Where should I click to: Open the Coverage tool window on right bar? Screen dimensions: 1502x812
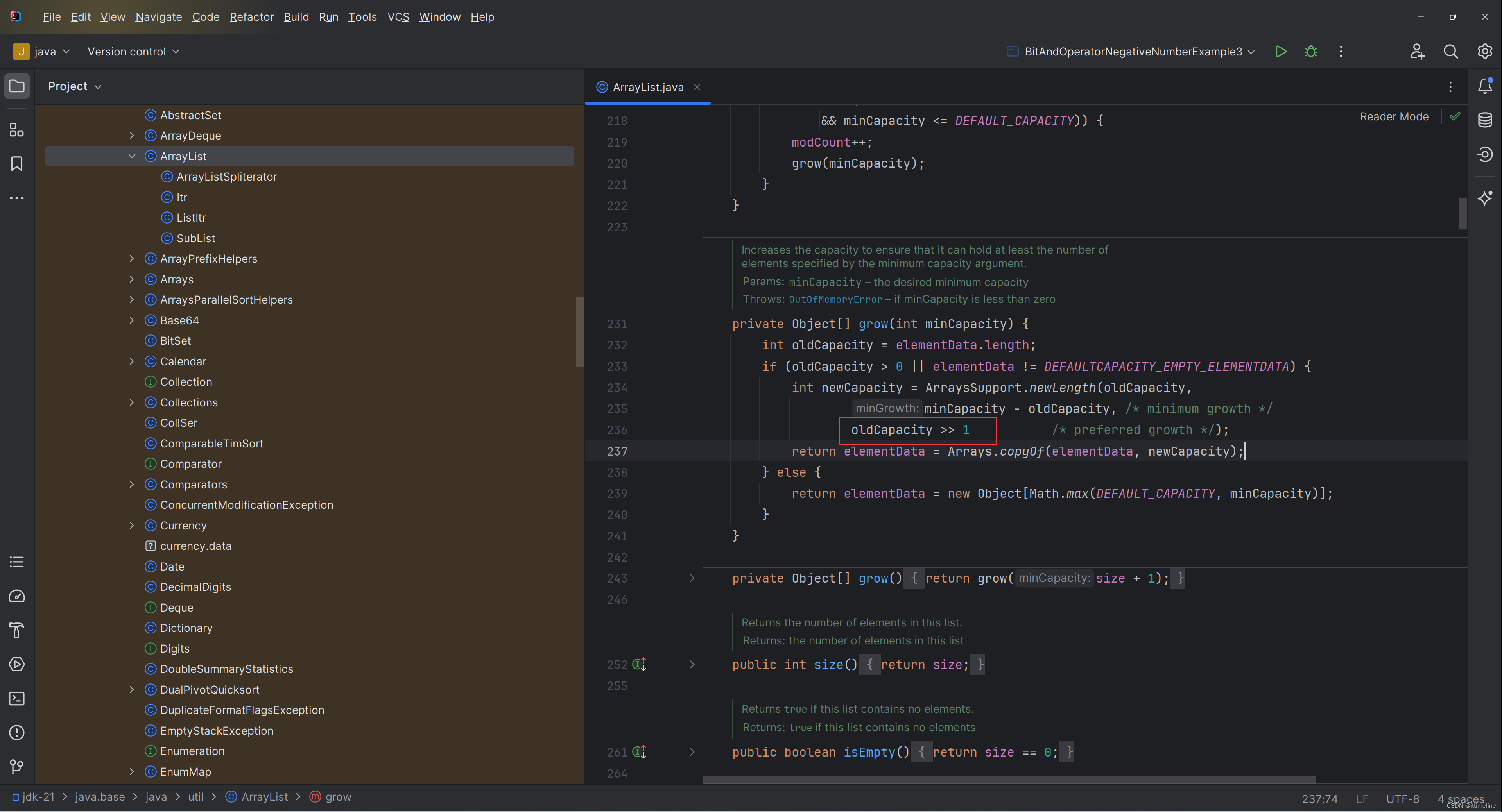click(x=1485, y=154)
